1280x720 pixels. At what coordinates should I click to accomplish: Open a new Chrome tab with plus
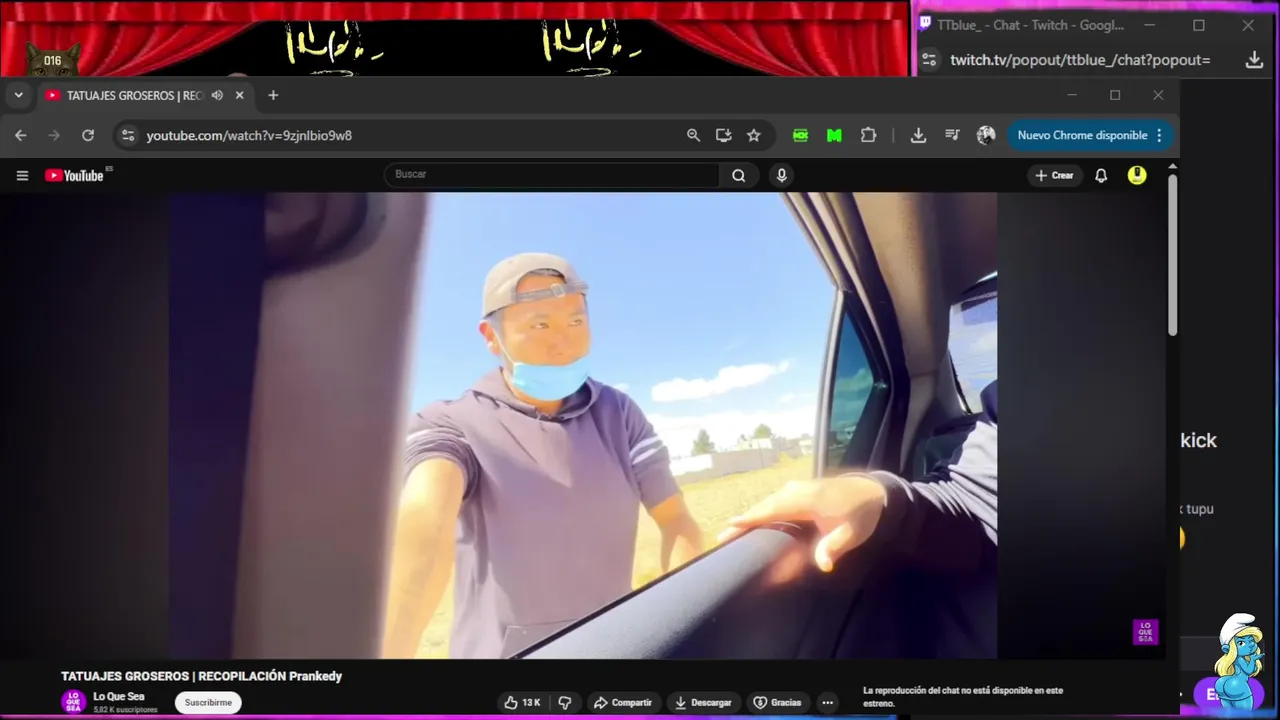pos(273,95)
